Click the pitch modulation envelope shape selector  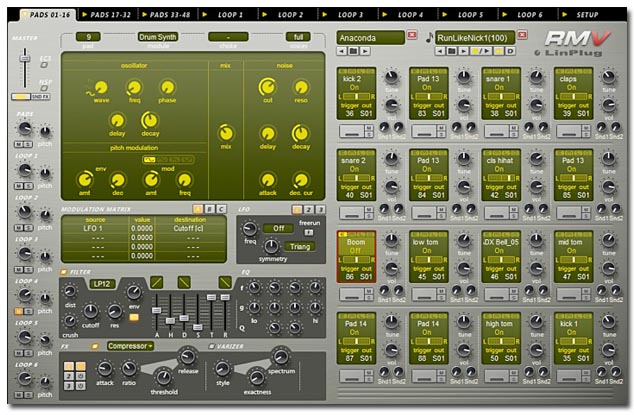tap(168, 160)
